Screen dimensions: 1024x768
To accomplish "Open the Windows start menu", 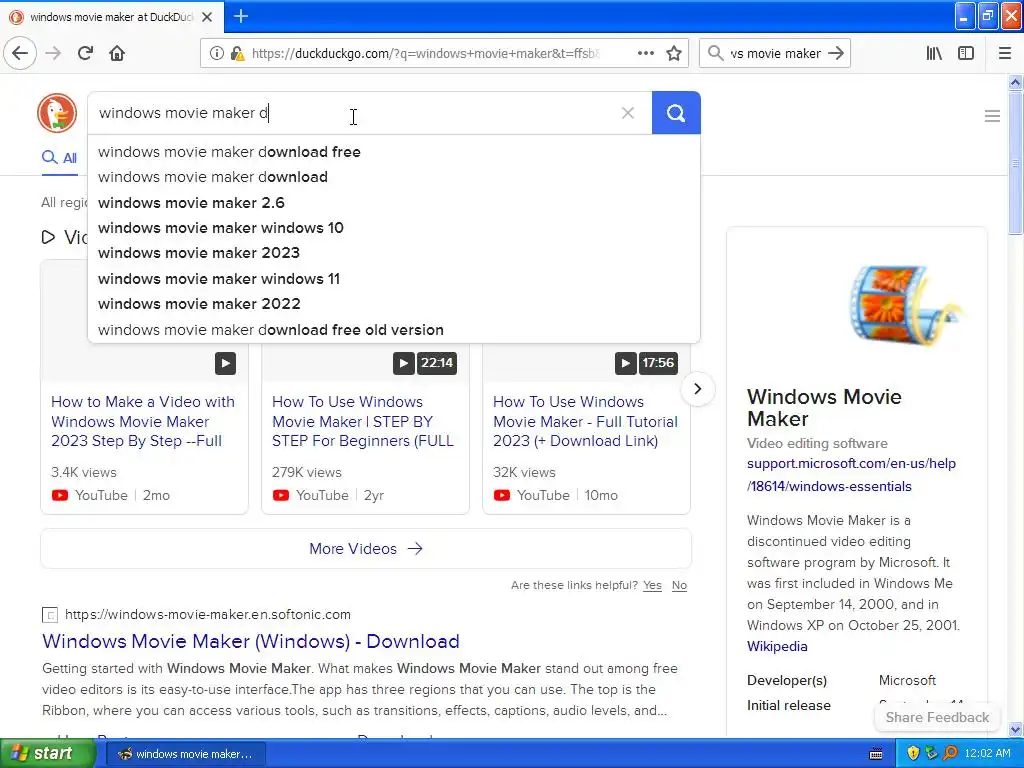I will [48, 753].
